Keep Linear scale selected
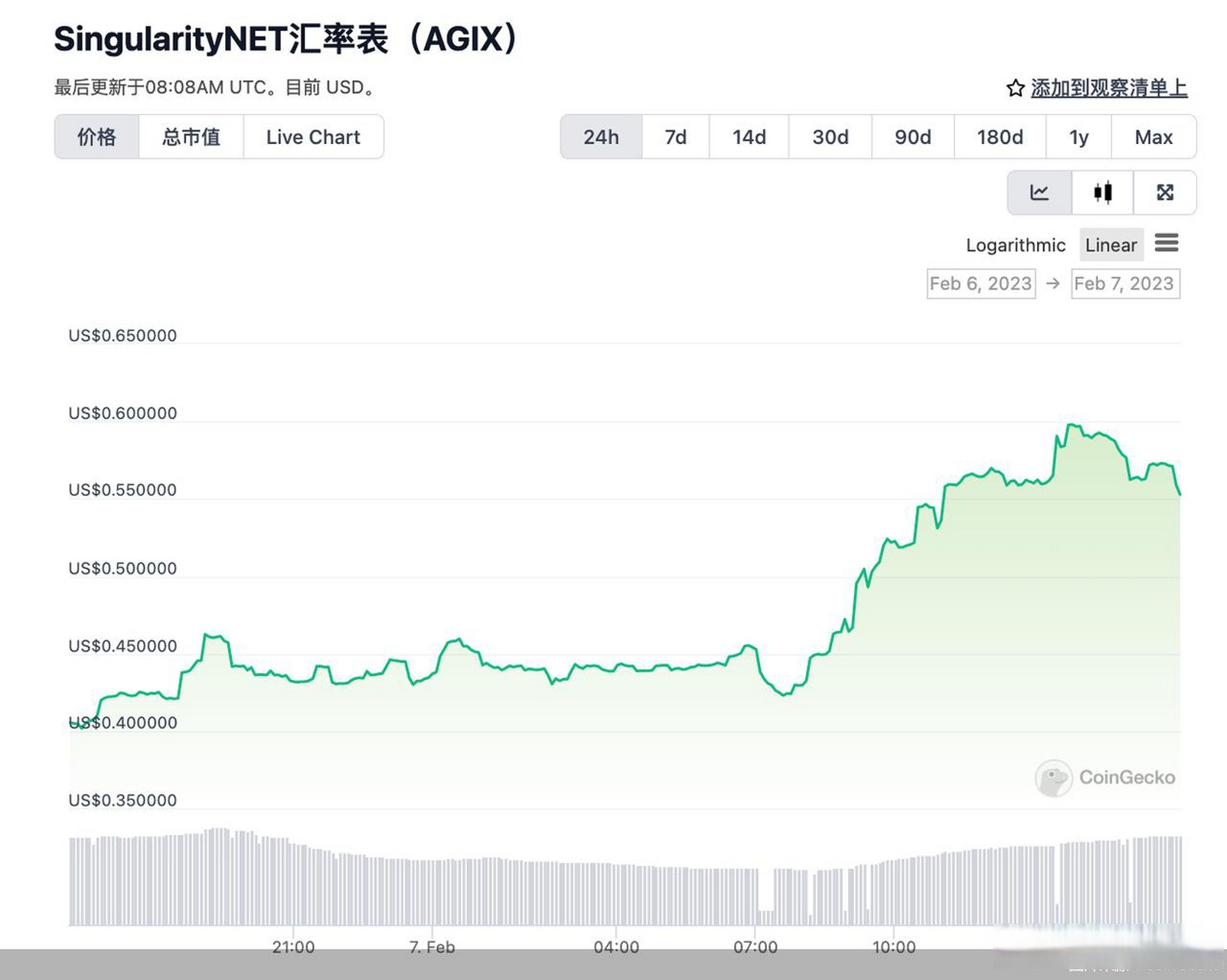This screenshot has width=1227, height=980. (1111, 244)
